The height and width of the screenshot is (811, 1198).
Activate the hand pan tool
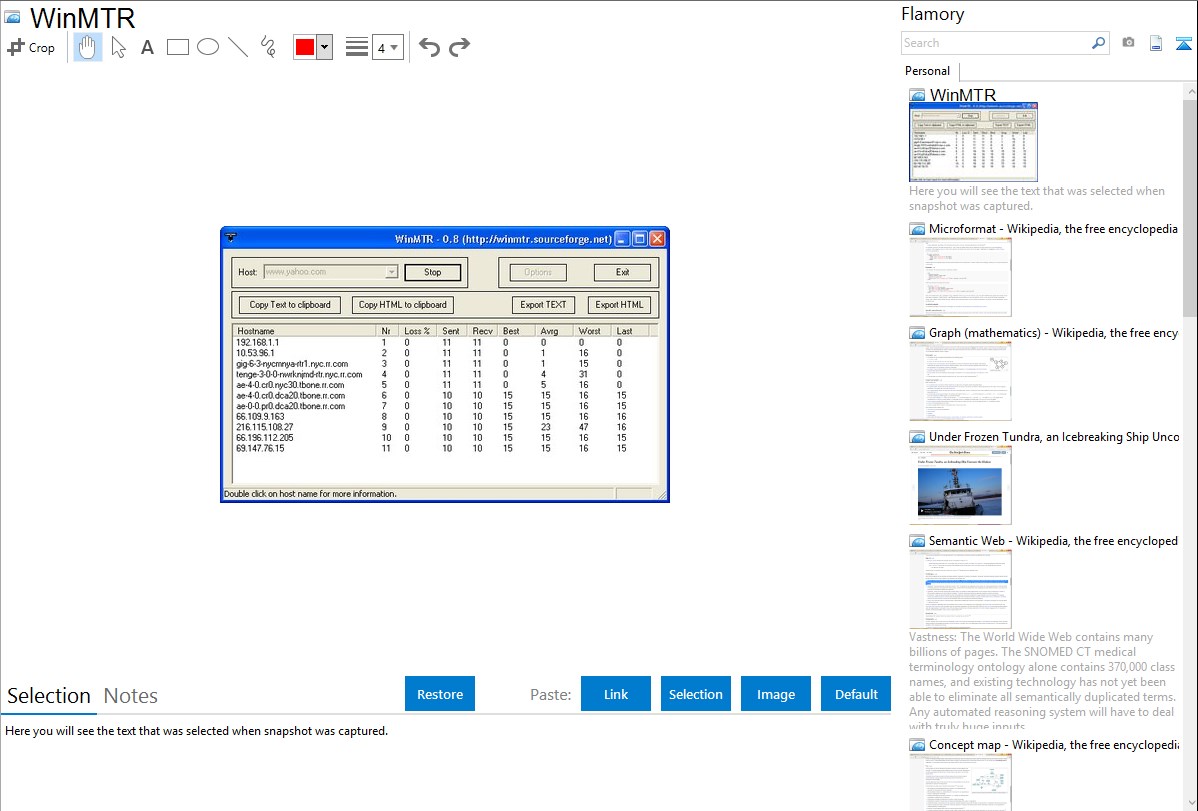tap(88, 47)
